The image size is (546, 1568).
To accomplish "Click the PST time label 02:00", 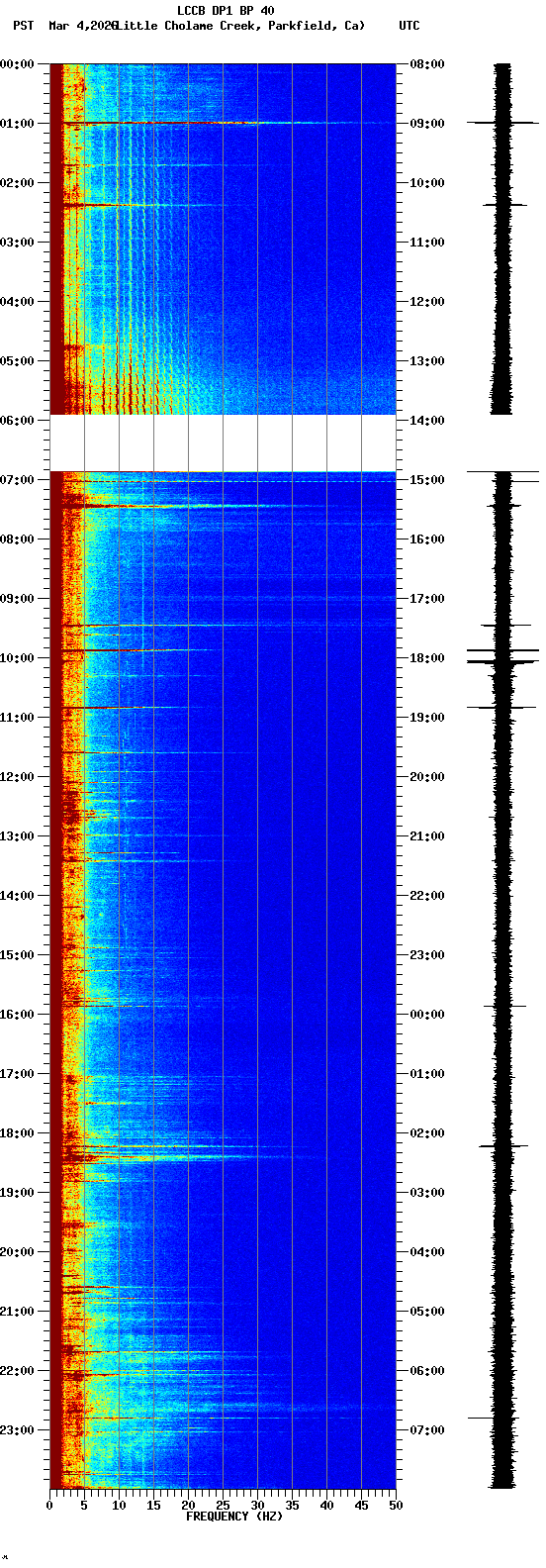I will (x=17, y=183).
